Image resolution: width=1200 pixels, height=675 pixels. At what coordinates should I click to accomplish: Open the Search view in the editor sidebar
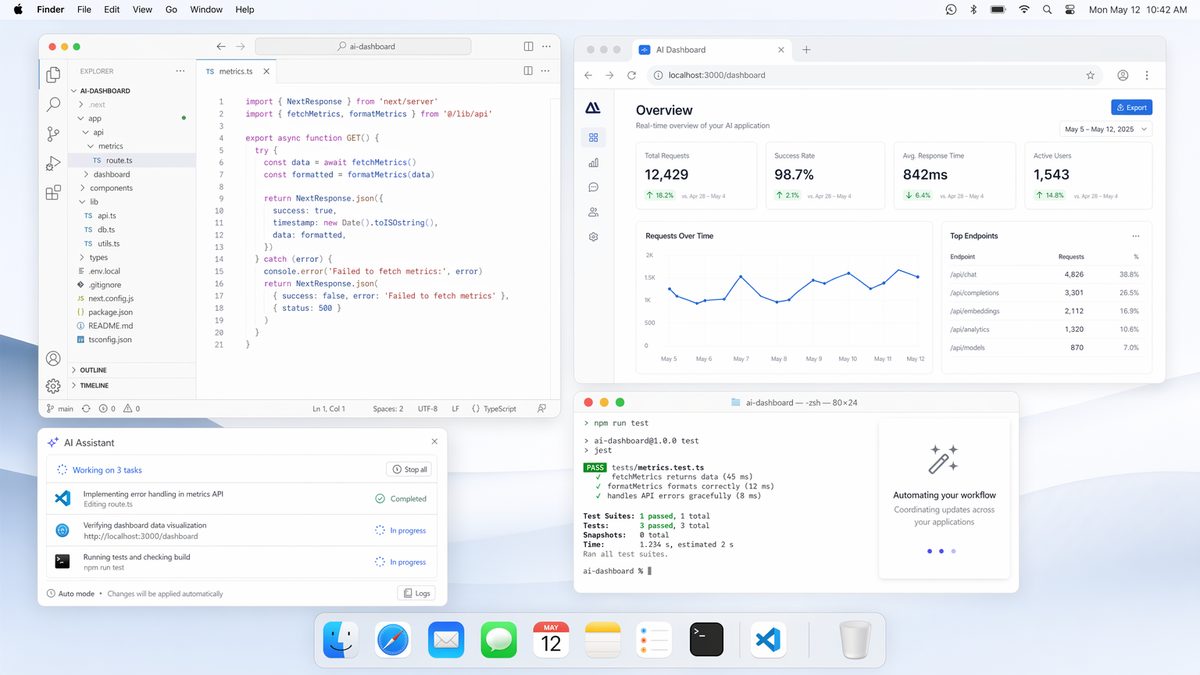pos(53,103)
